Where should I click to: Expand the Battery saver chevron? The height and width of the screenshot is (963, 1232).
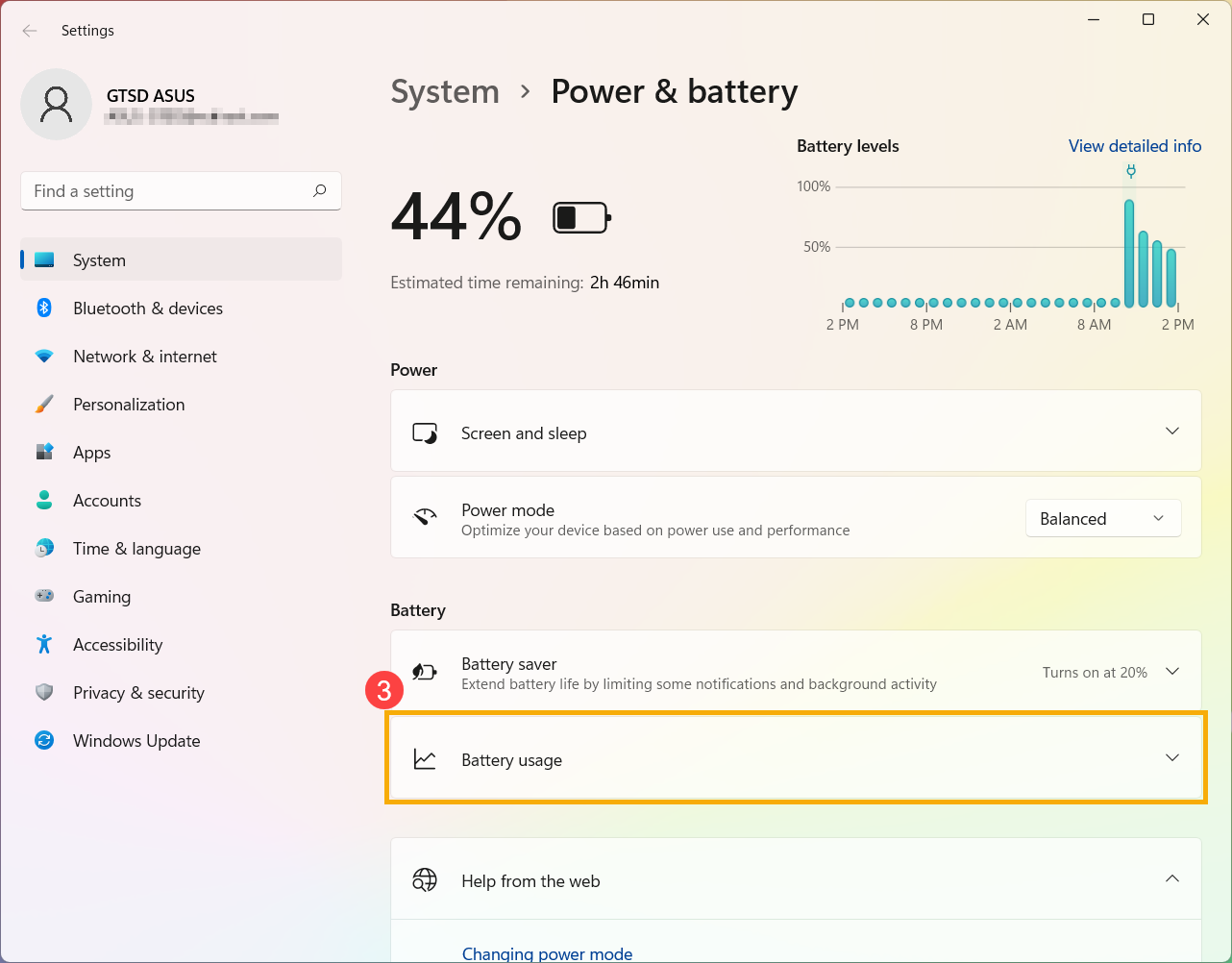pos(1172,671)
